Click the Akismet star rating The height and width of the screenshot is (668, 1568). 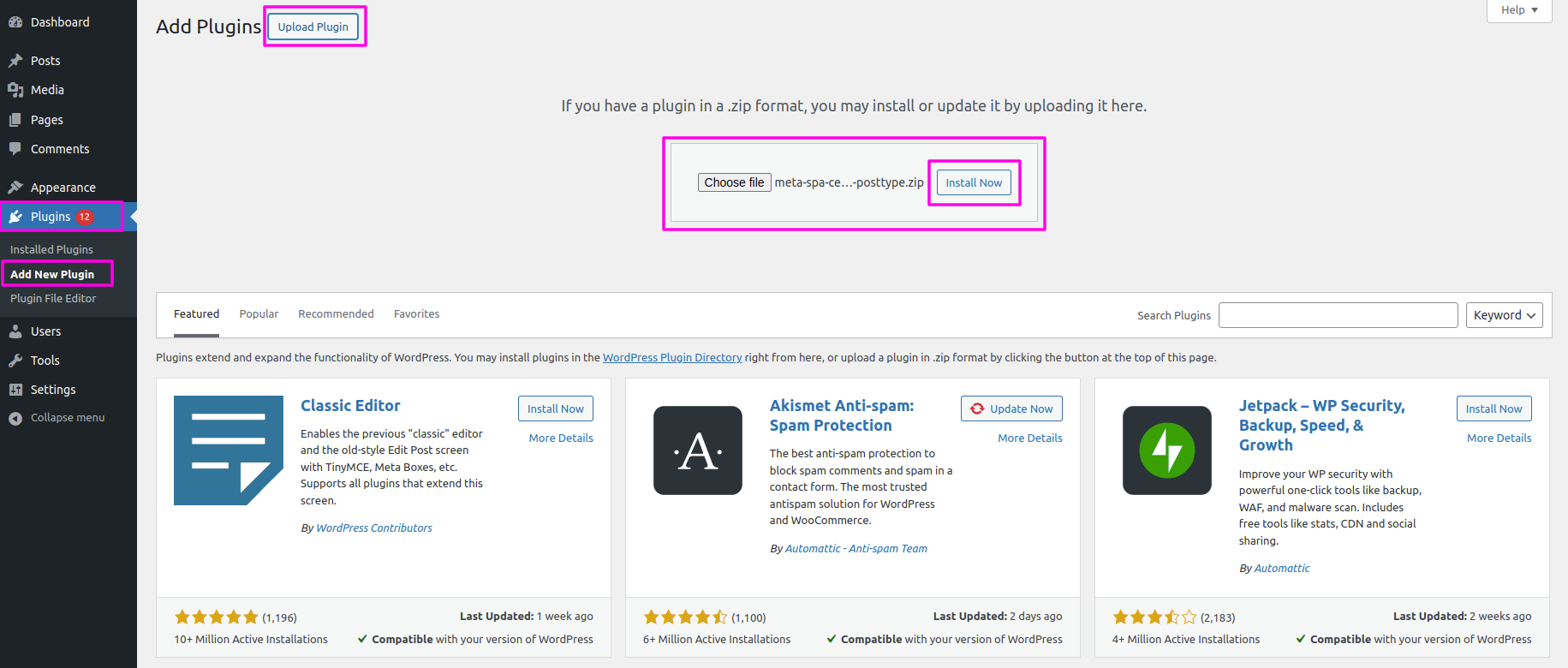tap(686, 617)
